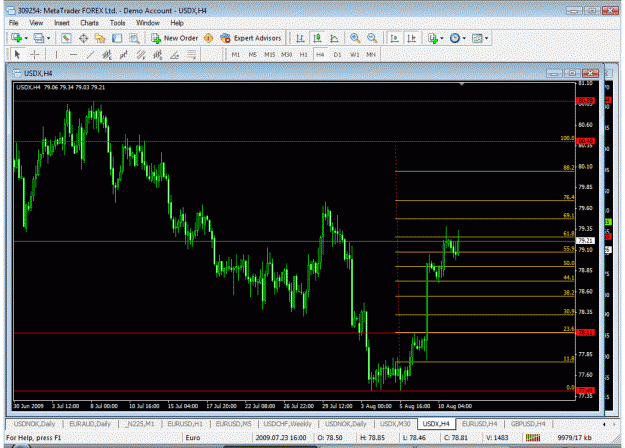Open the View menu
The image size is (625, 448).
pos(36,23)
